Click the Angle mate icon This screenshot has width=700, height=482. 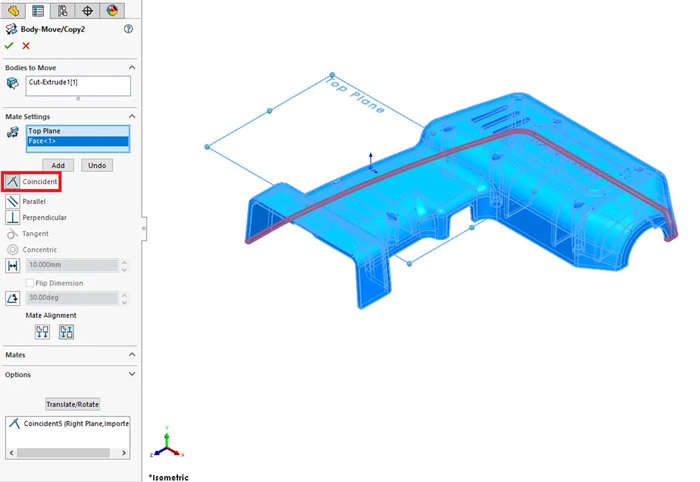click(13, 298)
